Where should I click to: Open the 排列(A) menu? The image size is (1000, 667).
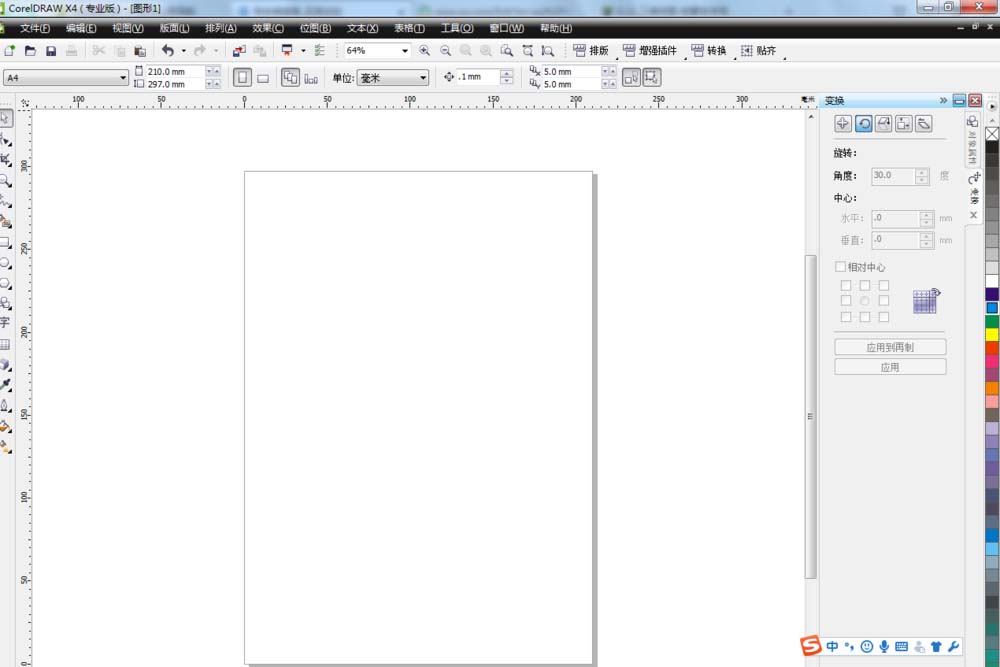coord(221,28)
